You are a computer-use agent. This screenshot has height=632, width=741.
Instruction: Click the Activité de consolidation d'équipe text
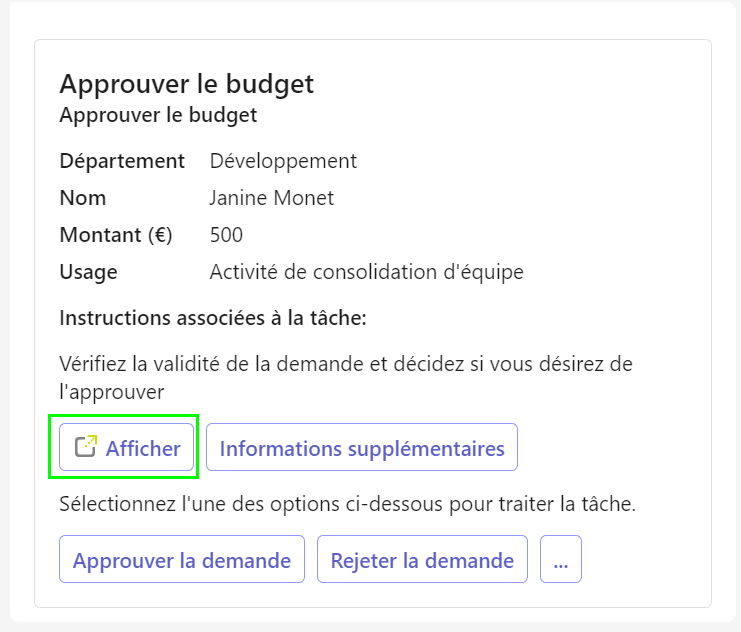(x=367, y=272)
